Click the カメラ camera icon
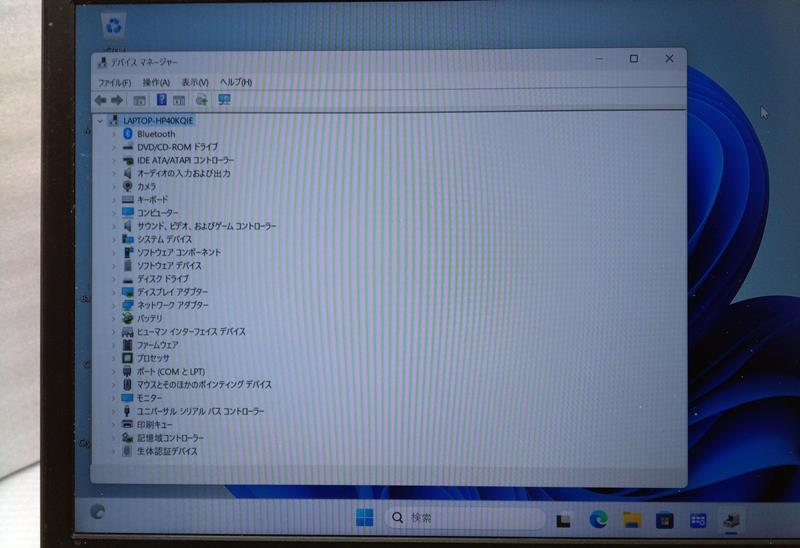 tap(128, 186)
